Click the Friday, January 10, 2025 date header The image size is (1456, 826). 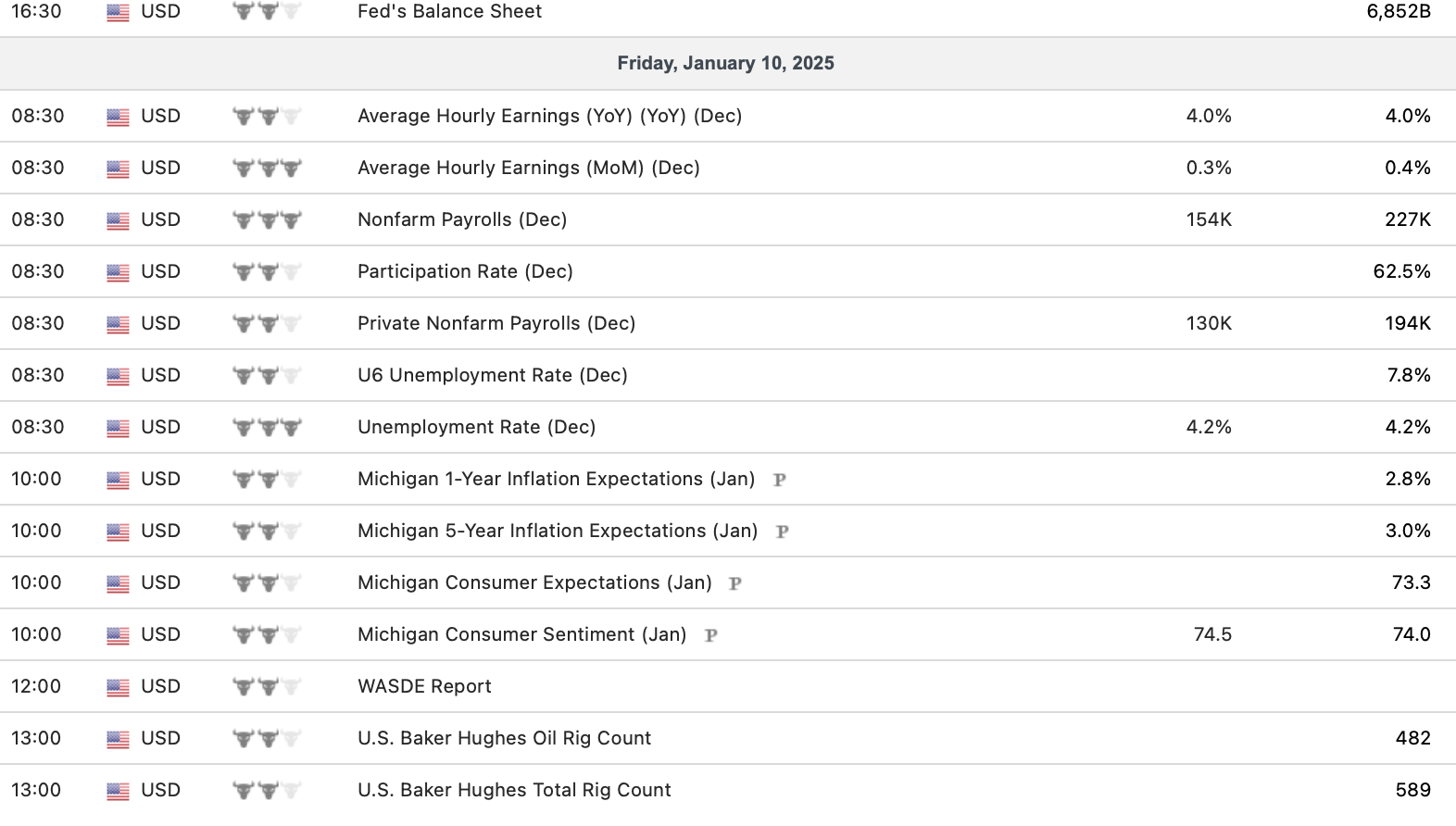click(x=725, y=63)
